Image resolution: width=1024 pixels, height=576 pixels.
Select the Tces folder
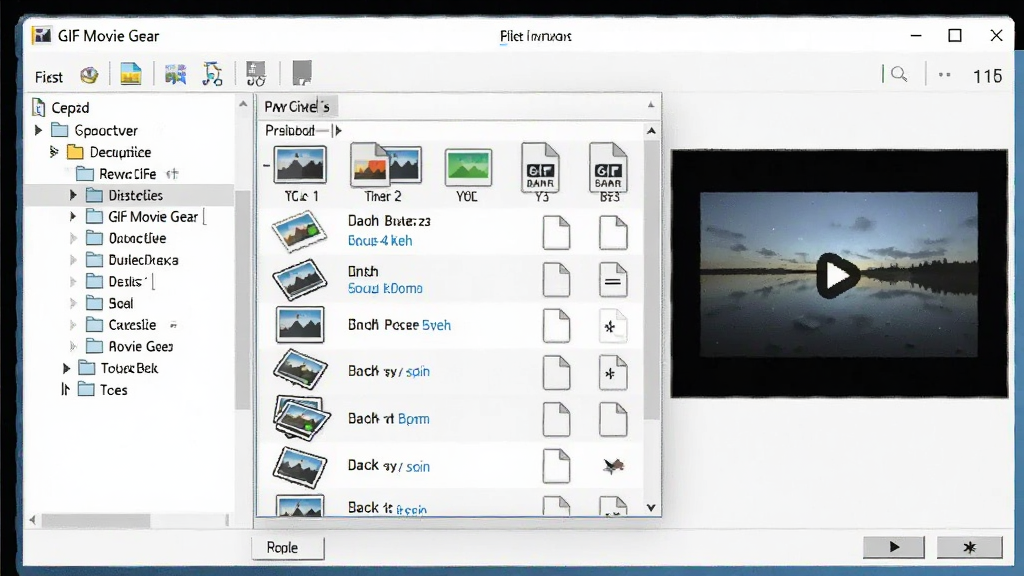coord(103,390)
